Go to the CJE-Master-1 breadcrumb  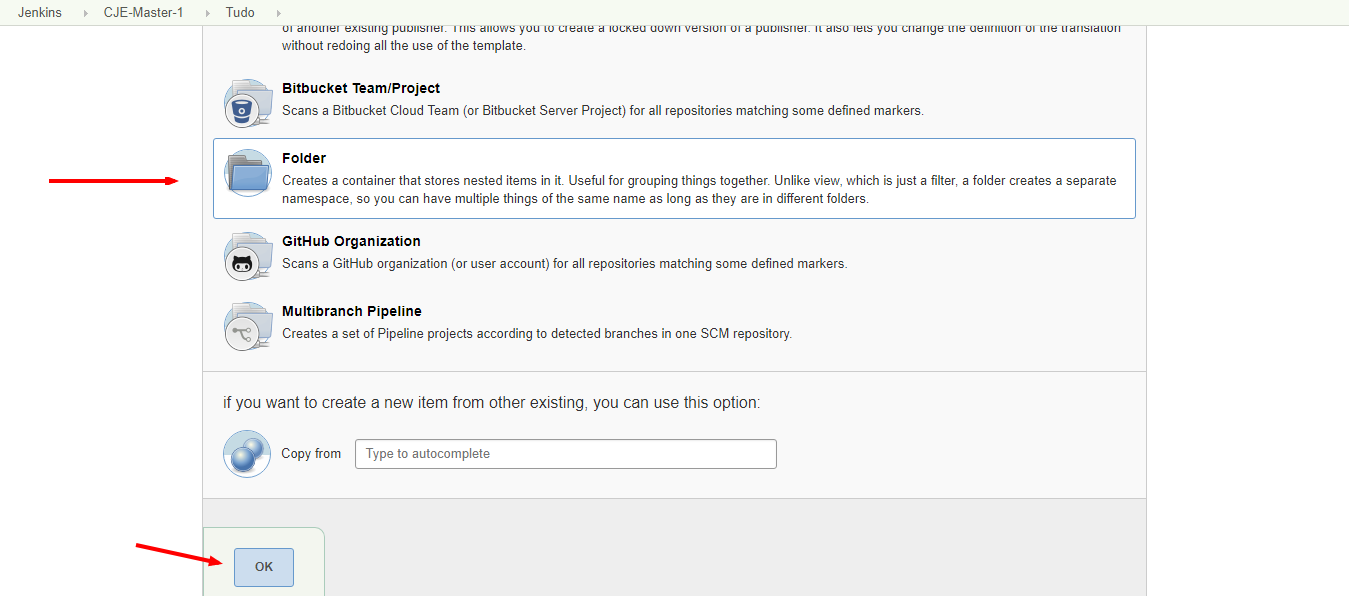143,13
